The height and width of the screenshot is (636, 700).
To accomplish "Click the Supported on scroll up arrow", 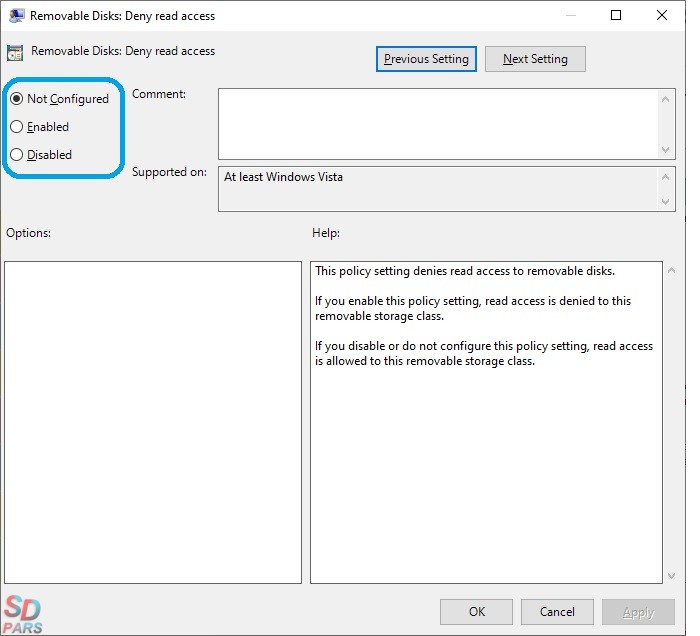I will pyautogui.click(x=667, y=177).
